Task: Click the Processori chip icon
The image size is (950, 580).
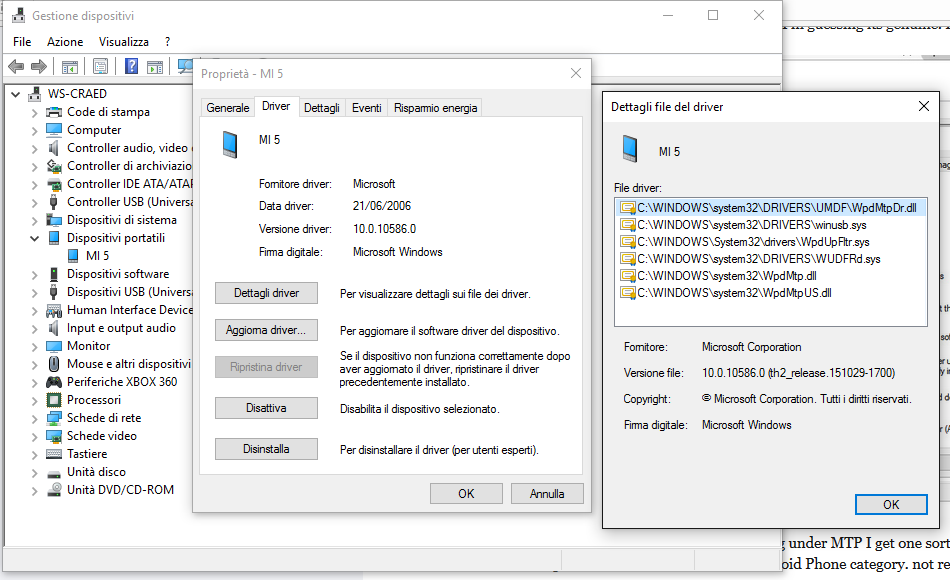Action: (54, 400)
